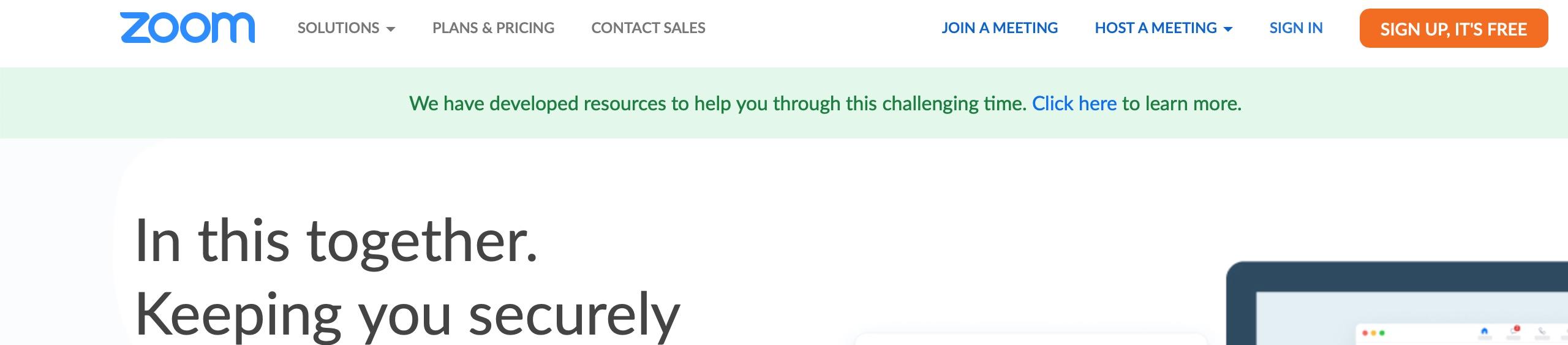Click the yellow dot in mockup window
Image resolution: width=1568 pixels, height=345 pixels.
[x=1373, y=333]
